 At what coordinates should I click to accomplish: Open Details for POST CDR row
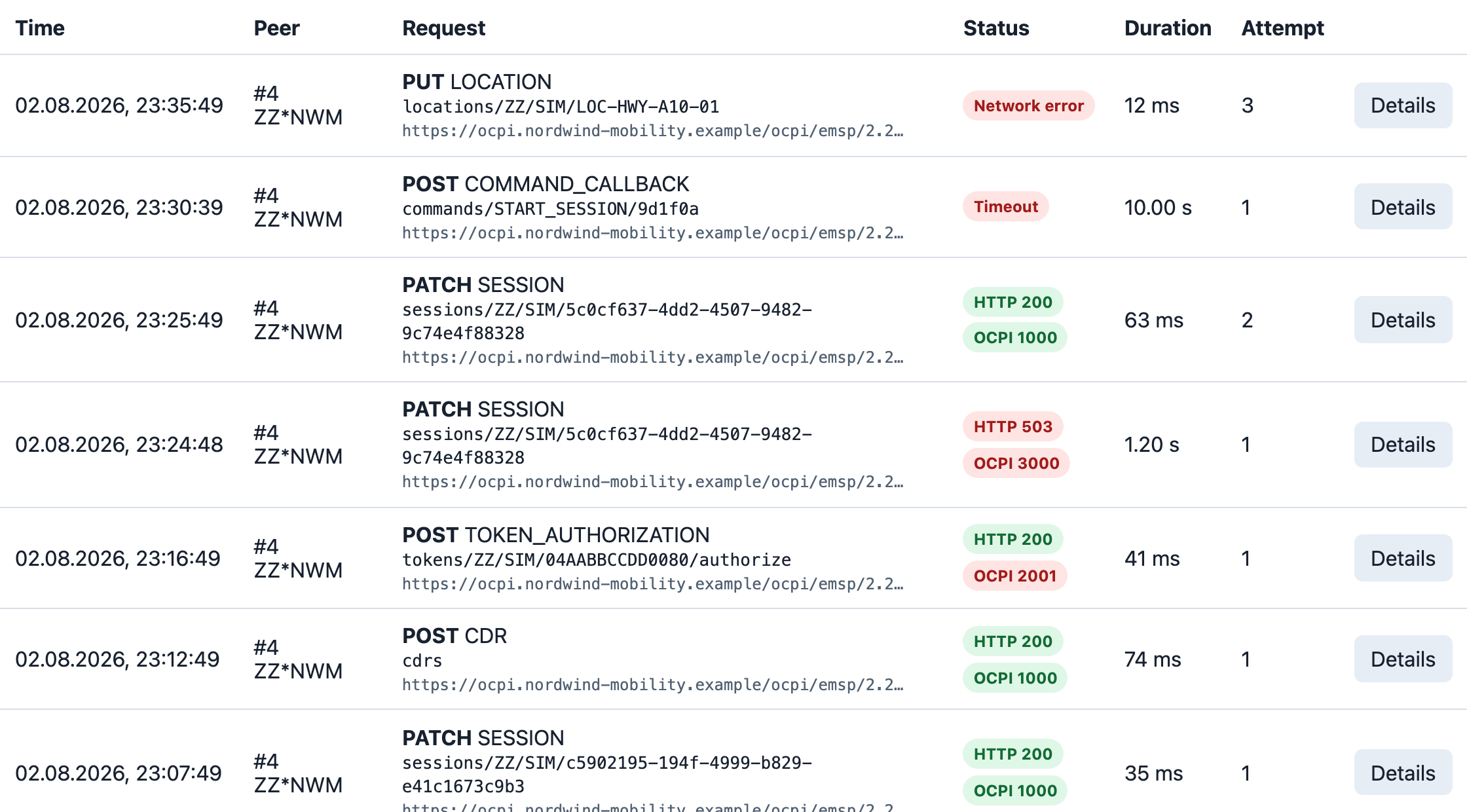1403,659
